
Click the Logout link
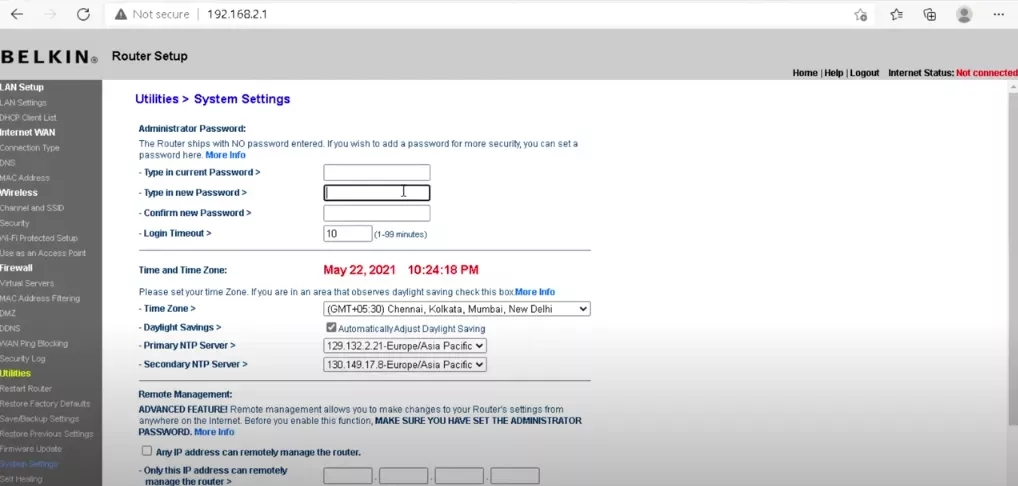(864, 73)
